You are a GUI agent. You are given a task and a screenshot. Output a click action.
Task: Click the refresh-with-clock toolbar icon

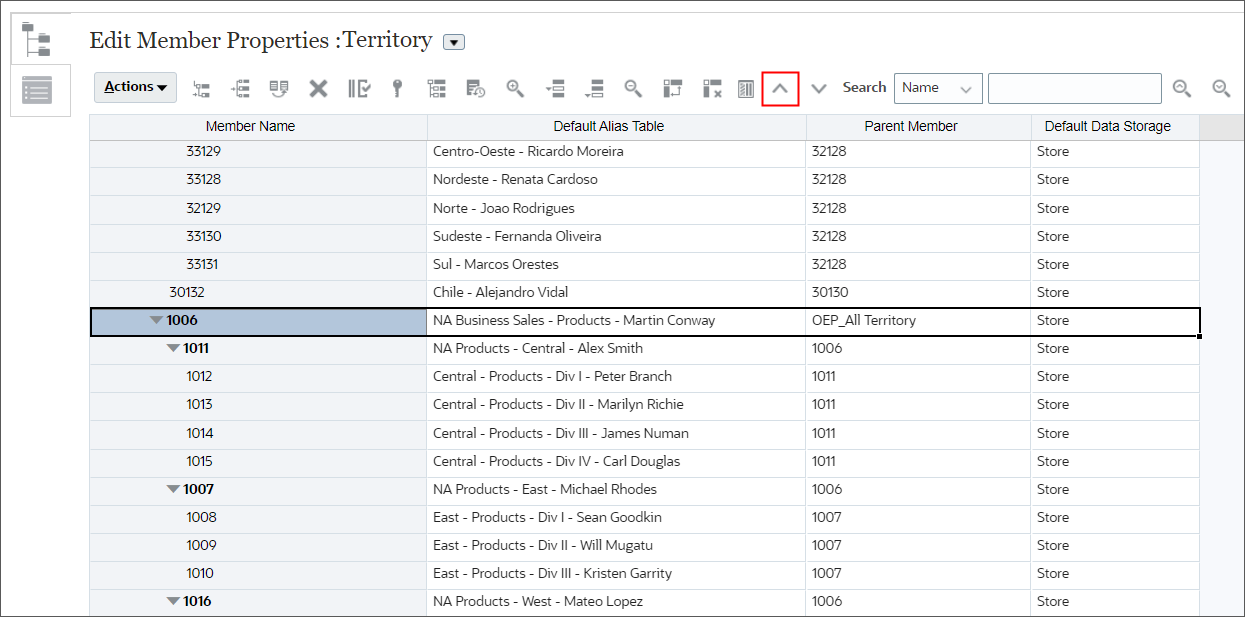[475, 88]
